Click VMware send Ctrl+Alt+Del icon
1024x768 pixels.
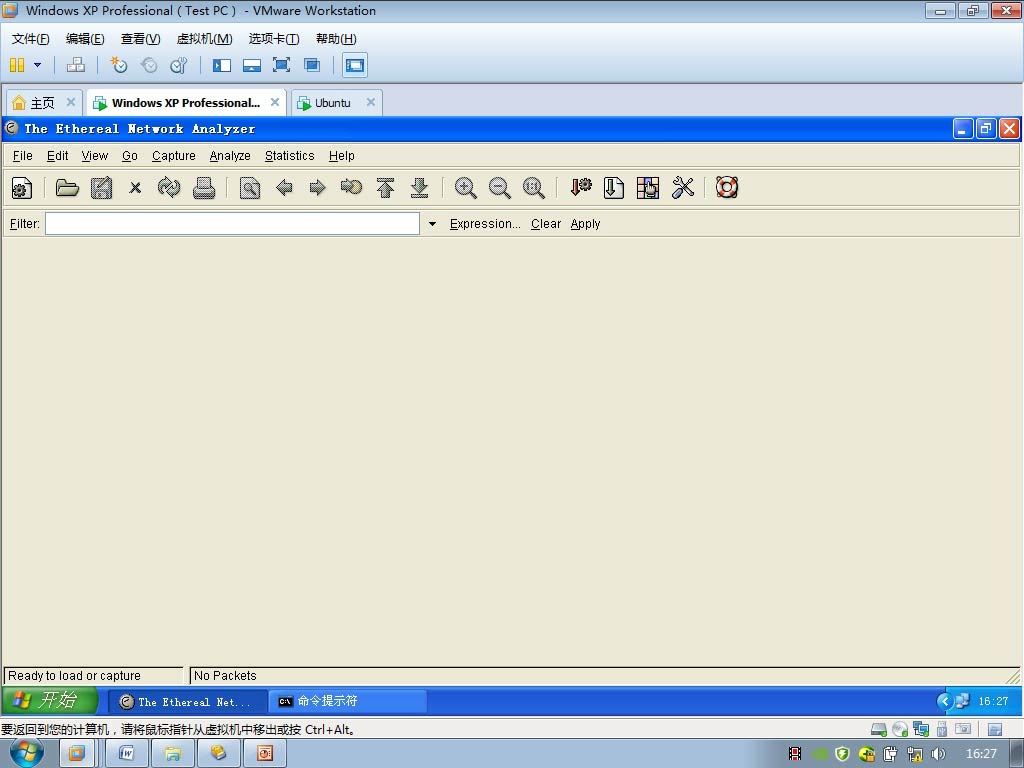[76, 65]
